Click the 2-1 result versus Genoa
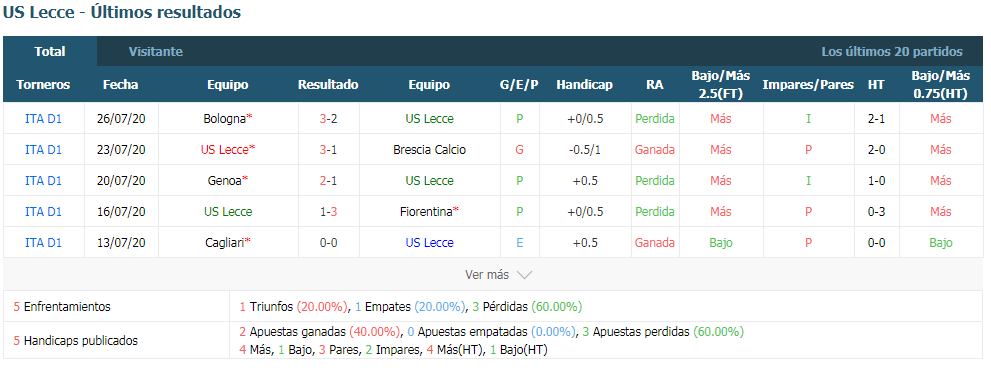 click(328, 181)
